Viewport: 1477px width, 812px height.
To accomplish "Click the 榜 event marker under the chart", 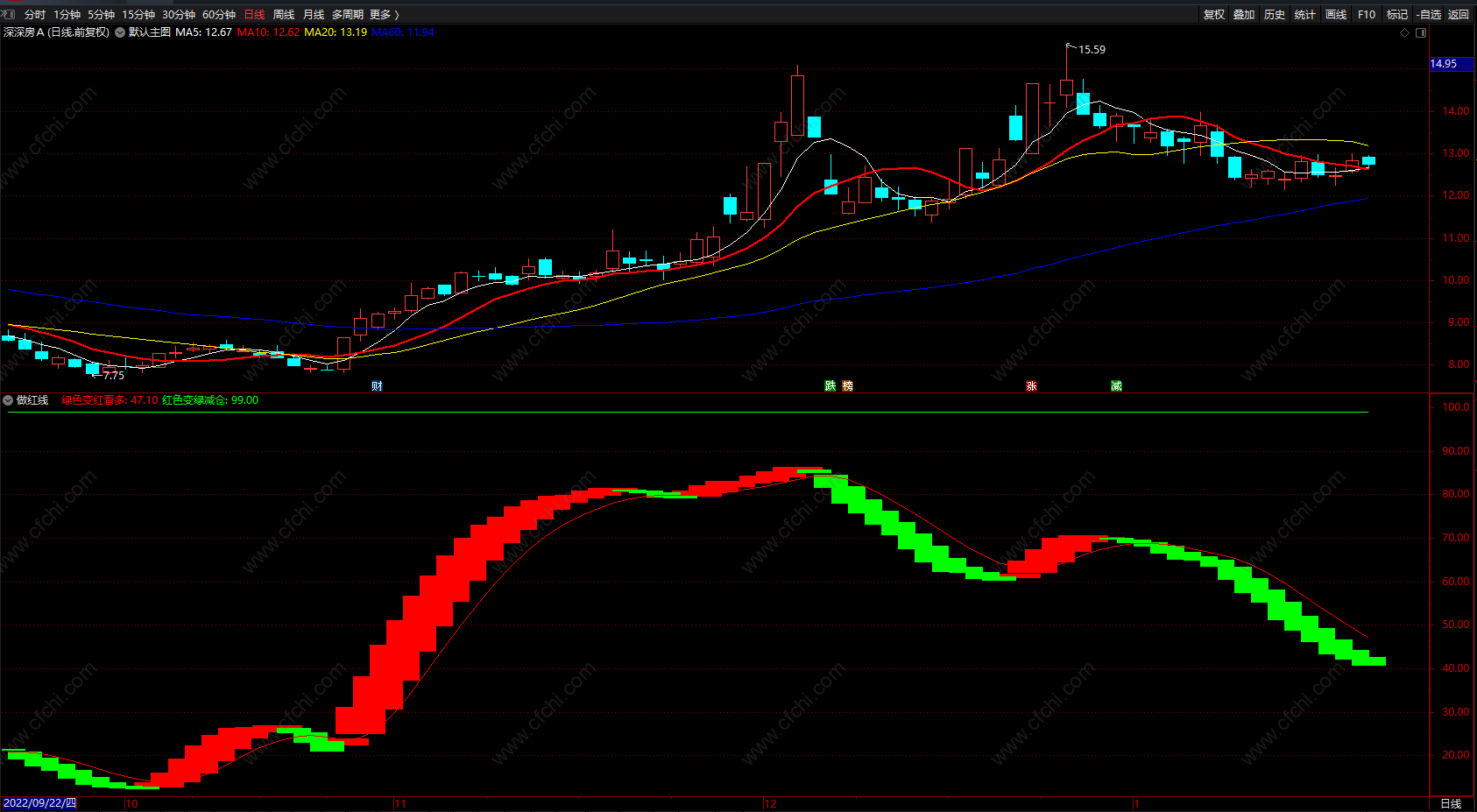I will click(847, 385).
